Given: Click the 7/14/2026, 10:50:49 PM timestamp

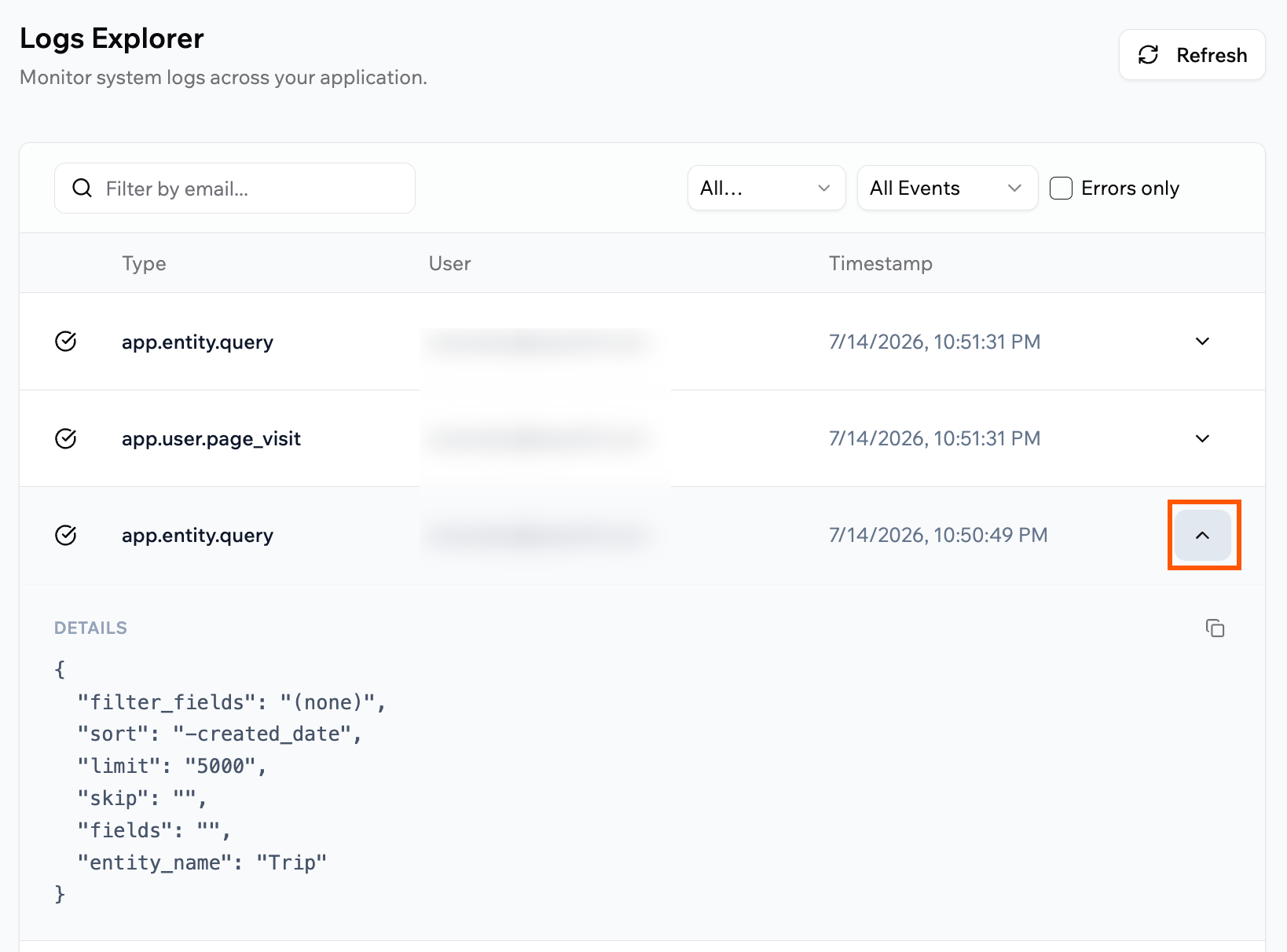Looking at the screenshot, I should (x=938, y=535).
